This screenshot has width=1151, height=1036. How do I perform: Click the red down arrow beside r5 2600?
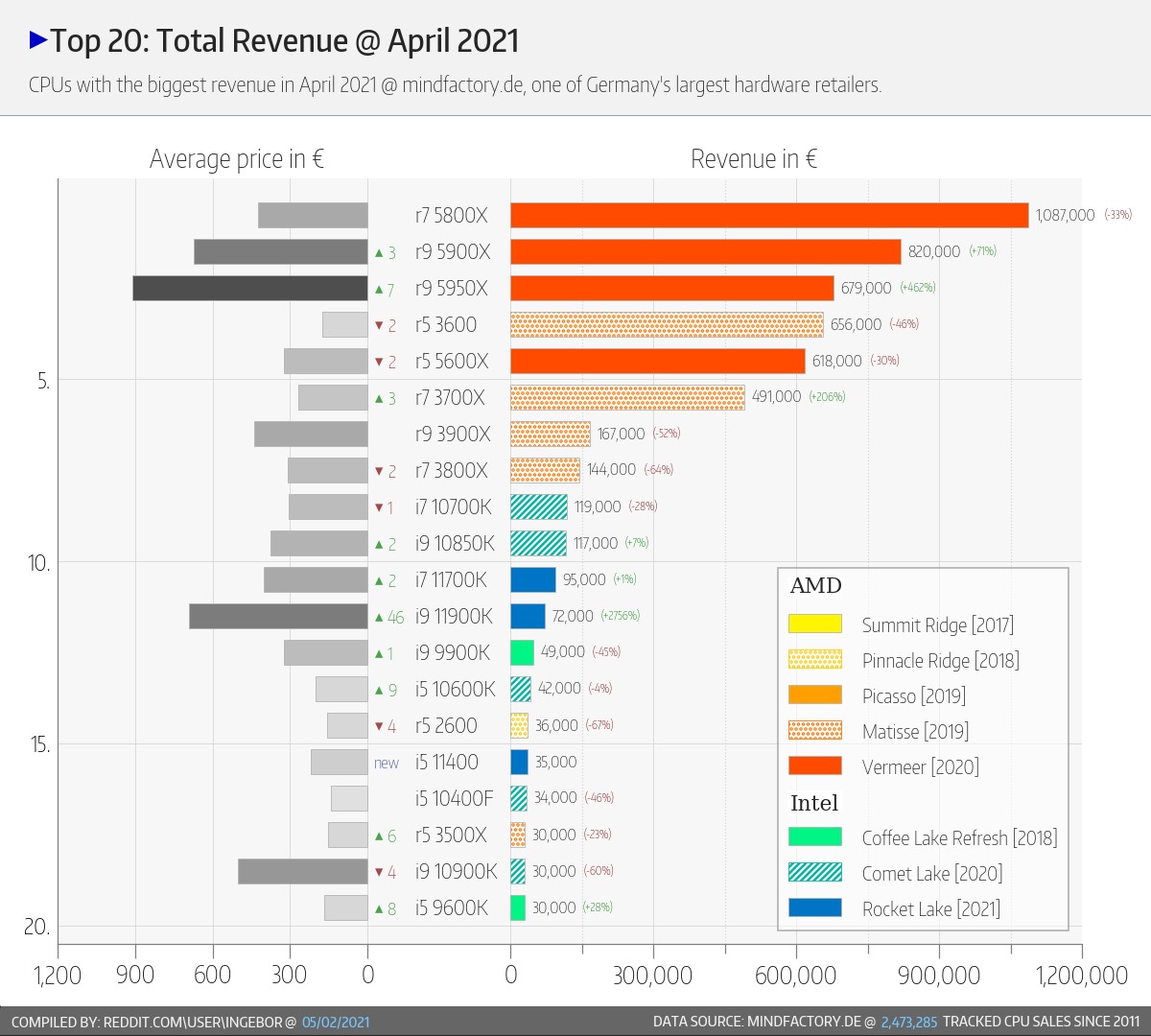tap(379, 727)
